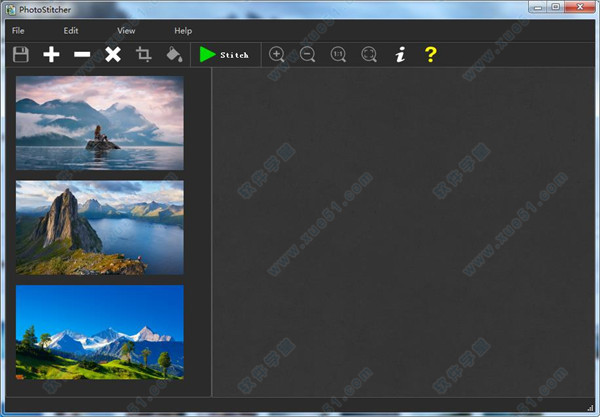This screenshot has height=417, width=600.
Task: Open the Edit menu
Action: pos(71,31)
